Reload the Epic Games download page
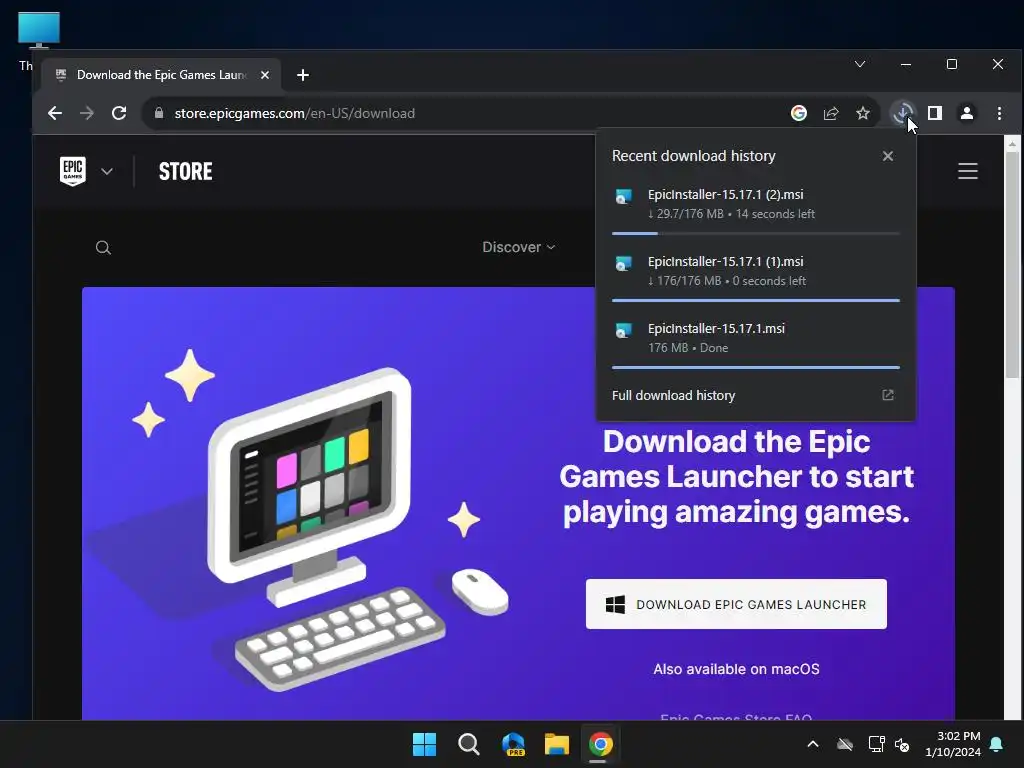Image resolution: width=1024 pixels, height=768 pixels. coord(119,113)
